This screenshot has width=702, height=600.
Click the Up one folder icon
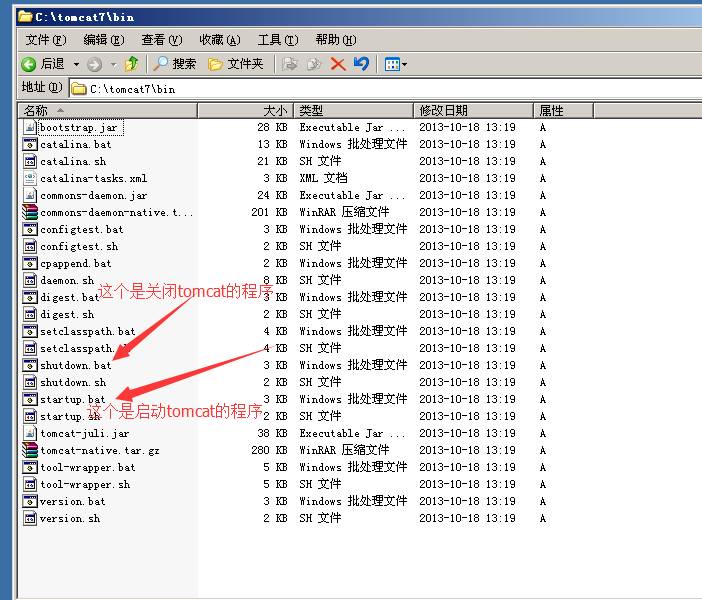point(132,64)
